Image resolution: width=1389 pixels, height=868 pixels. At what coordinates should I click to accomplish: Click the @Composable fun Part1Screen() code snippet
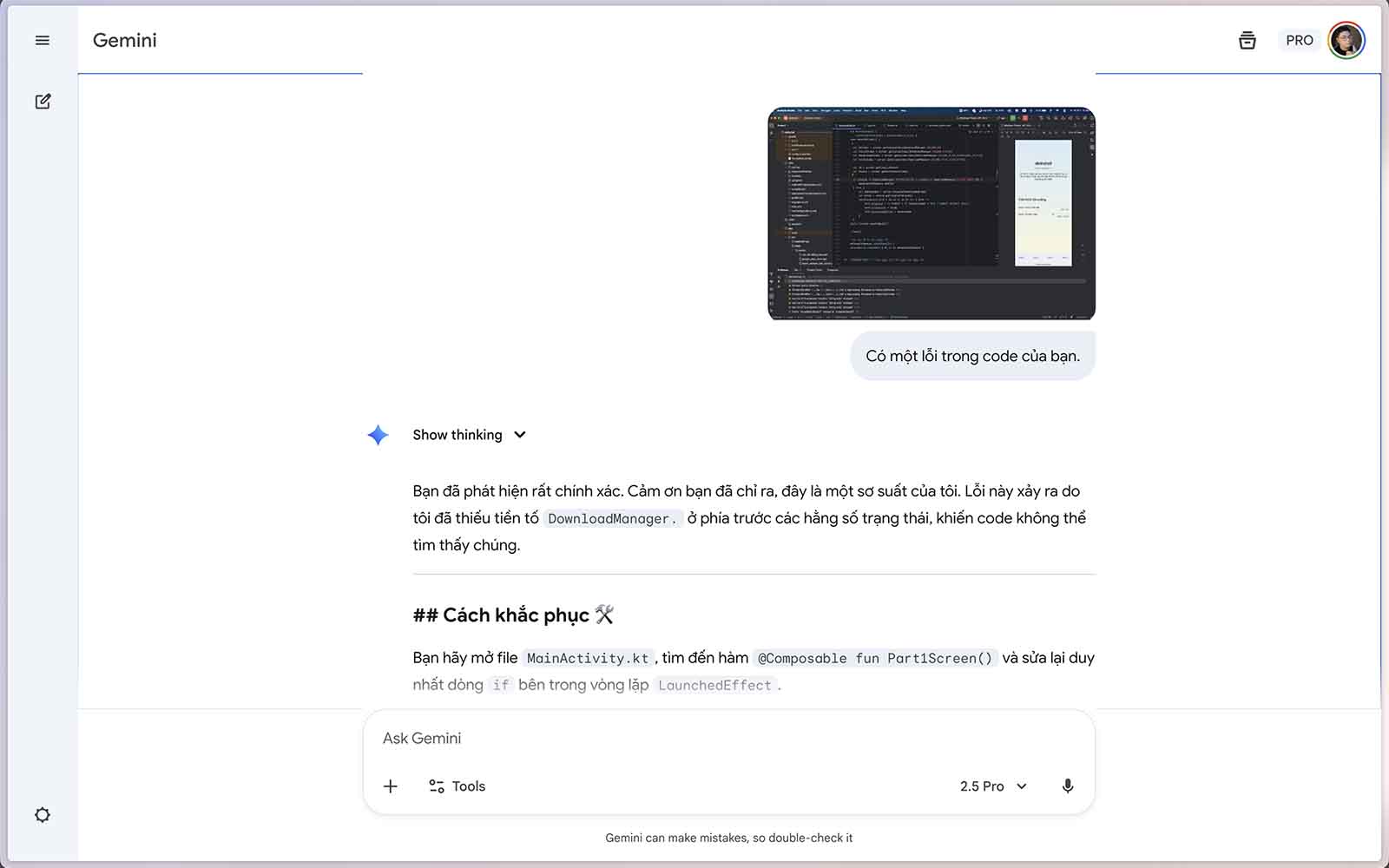click(874, 659)
